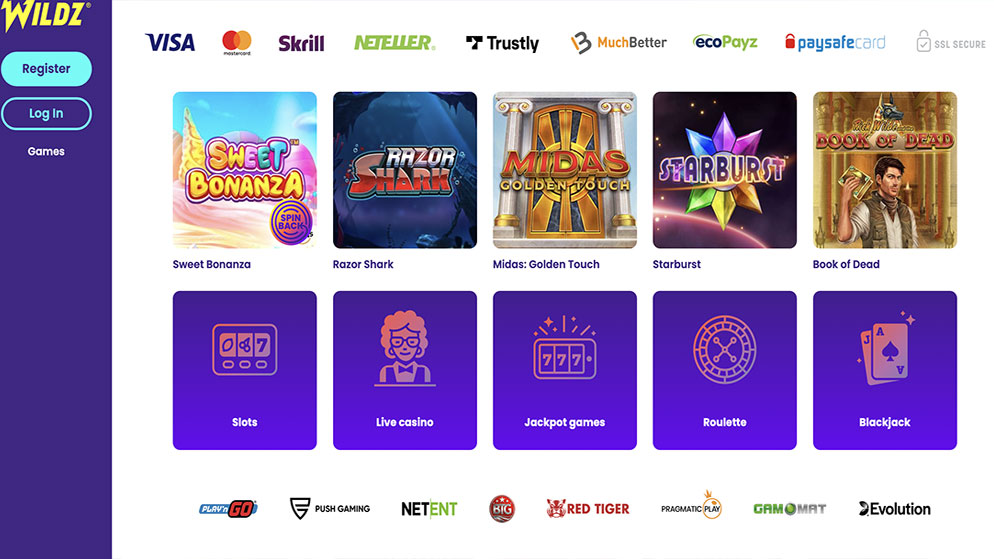This screenshot has height=559, width=994.
Task: Click the Play'n GO provider logo
Action: click(x=228, y=508)
